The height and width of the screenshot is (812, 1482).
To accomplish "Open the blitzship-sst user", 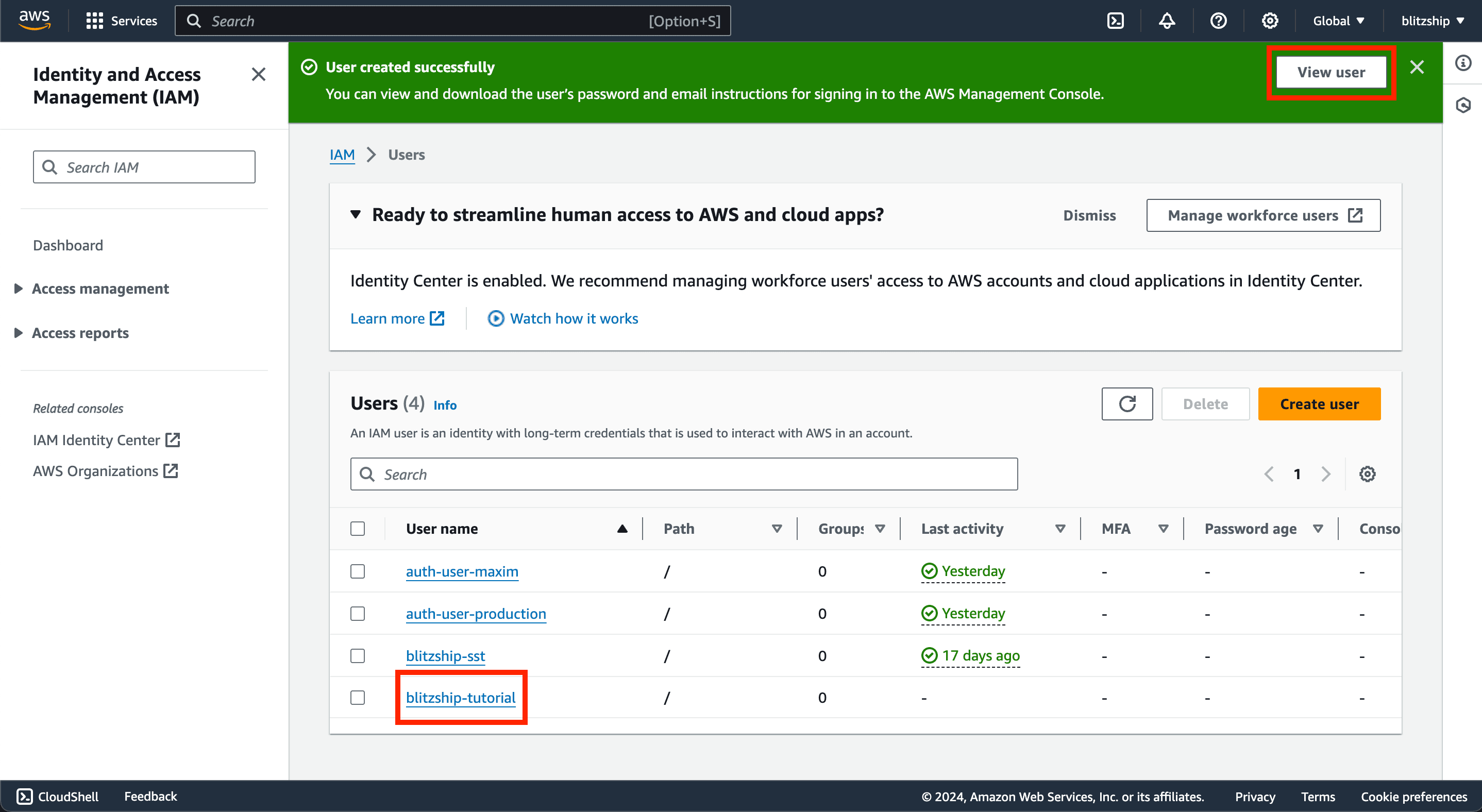I will [445, 655].
